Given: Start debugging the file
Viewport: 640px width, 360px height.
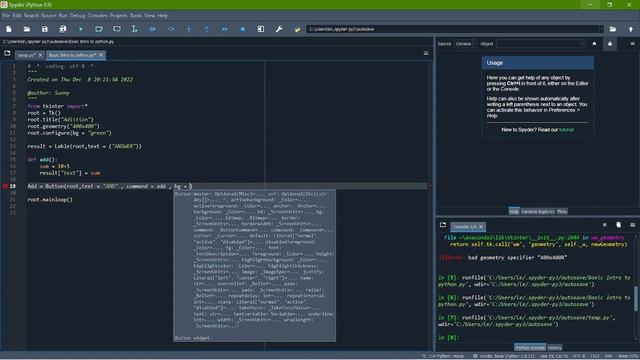Looking at the screenshot, I should 153,29.
